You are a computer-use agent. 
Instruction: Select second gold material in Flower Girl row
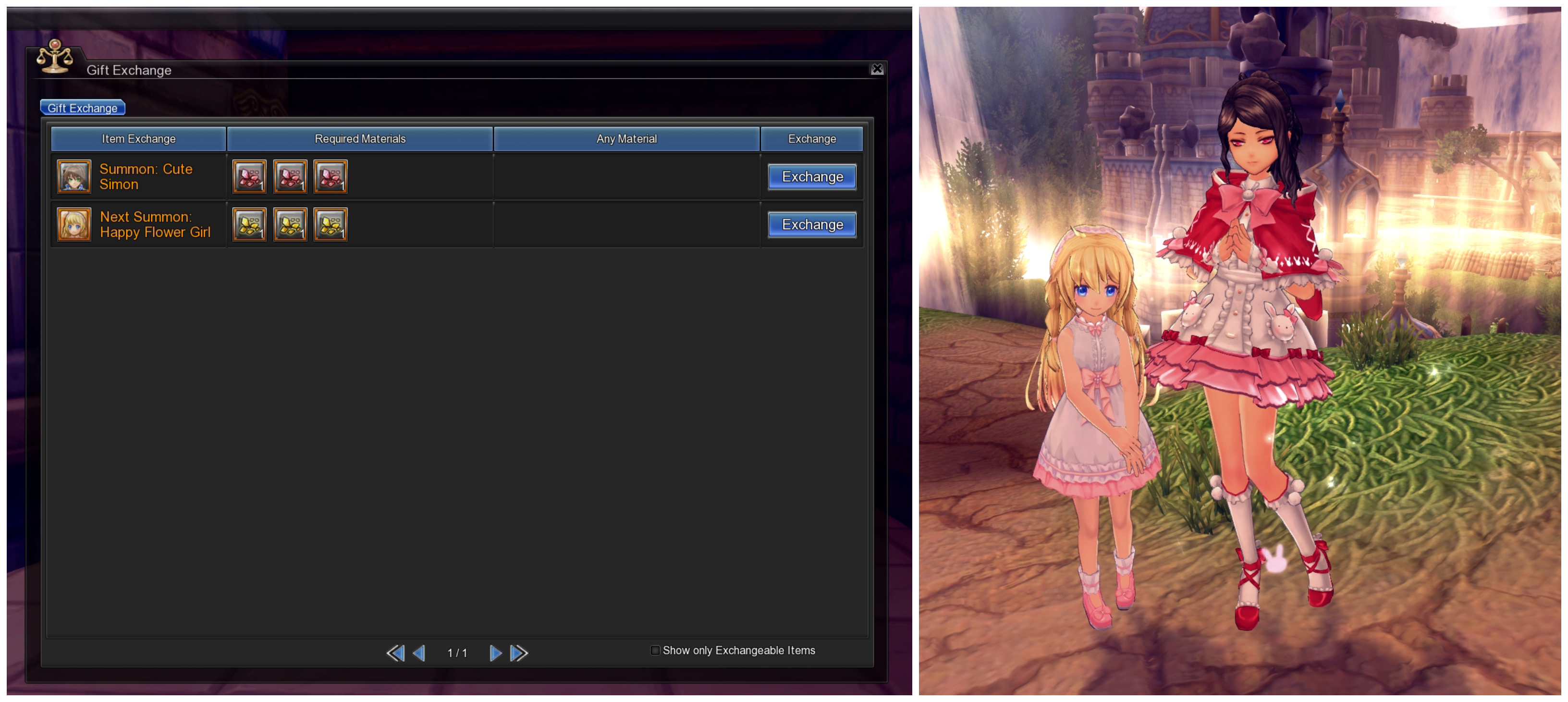coord(290,224)
